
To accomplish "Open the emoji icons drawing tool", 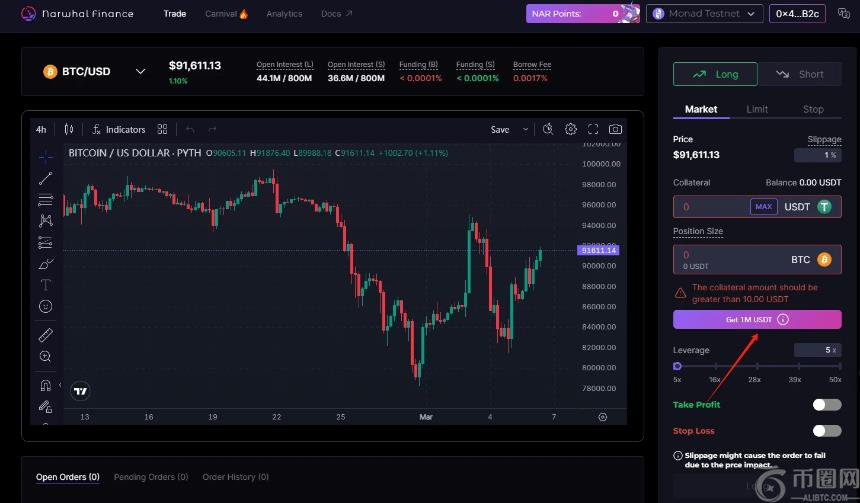I will (x=45, y=306).
